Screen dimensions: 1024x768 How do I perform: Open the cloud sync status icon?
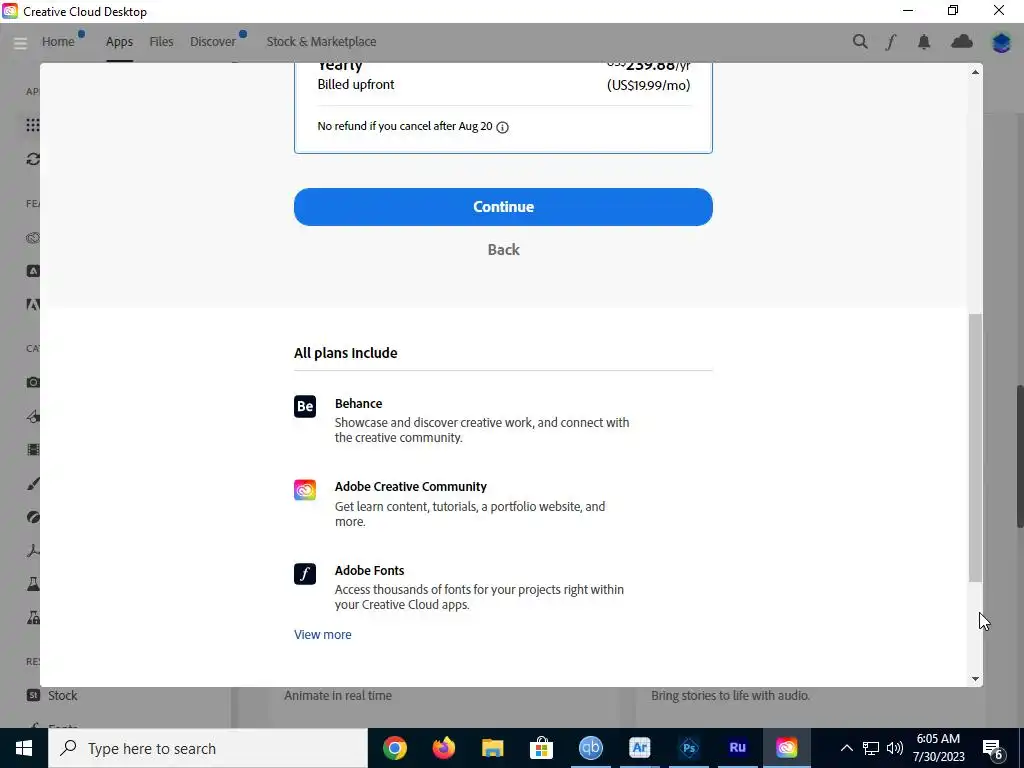point(961,42)
